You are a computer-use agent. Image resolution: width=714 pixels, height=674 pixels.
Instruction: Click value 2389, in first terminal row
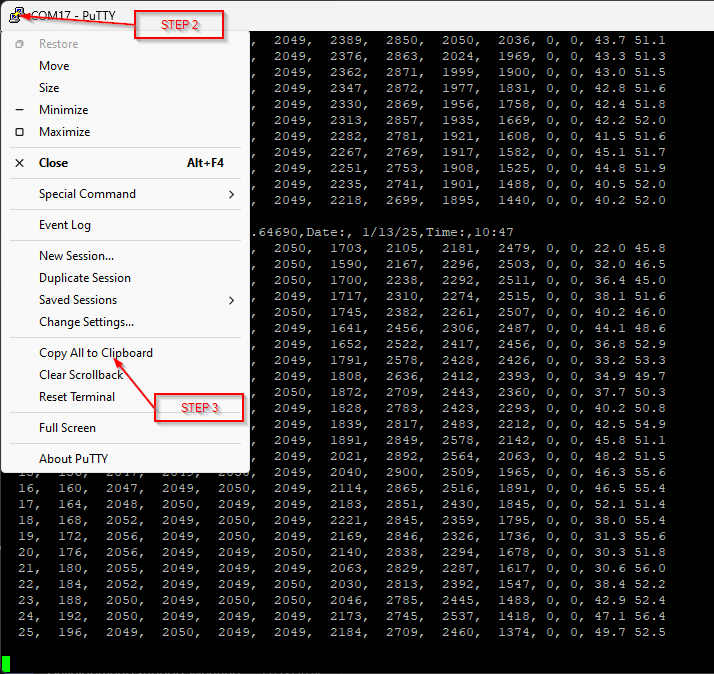tap(349, 41)
